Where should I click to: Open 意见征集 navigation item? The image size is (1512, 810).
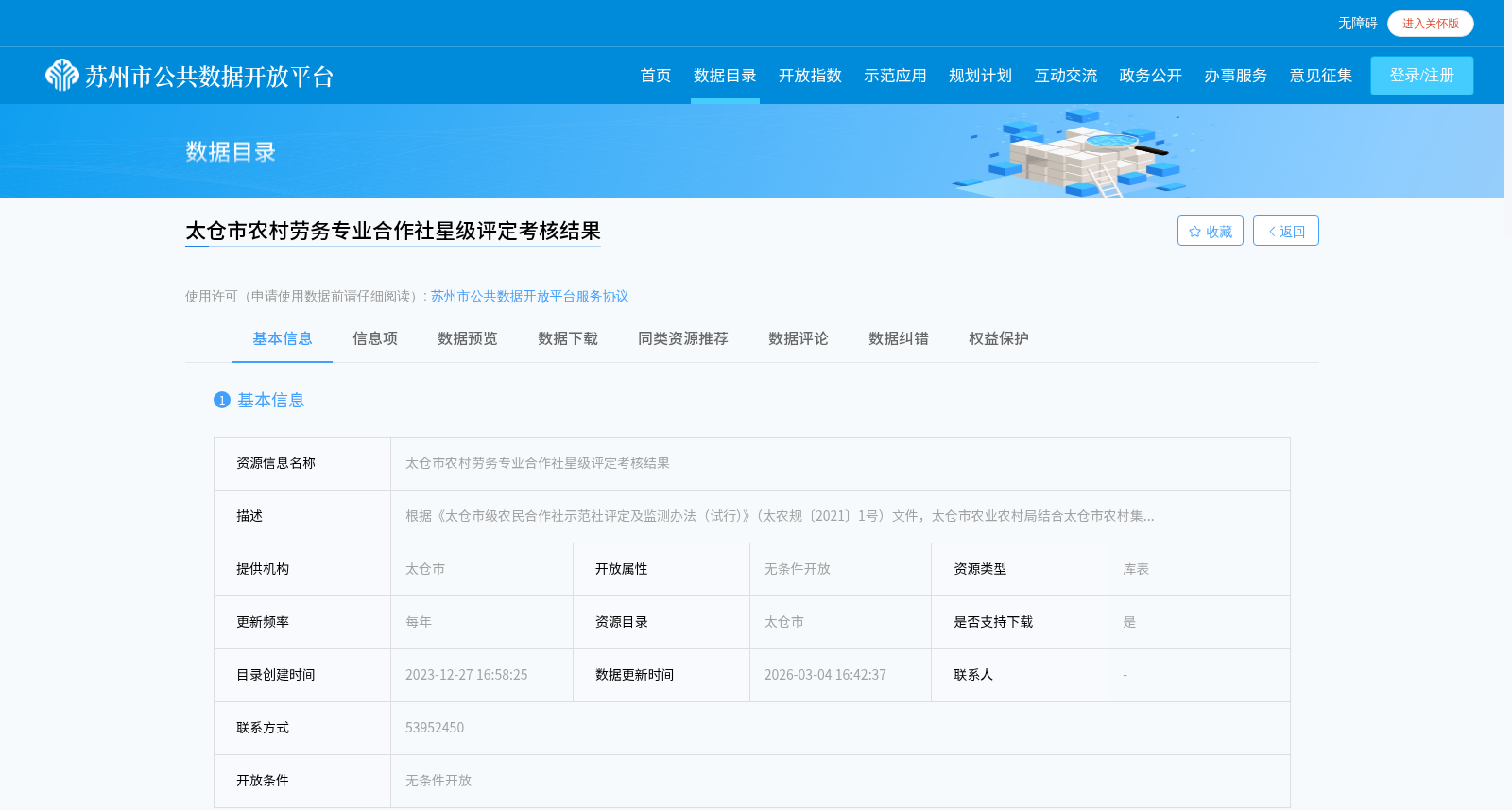[x=1320, y=76]
